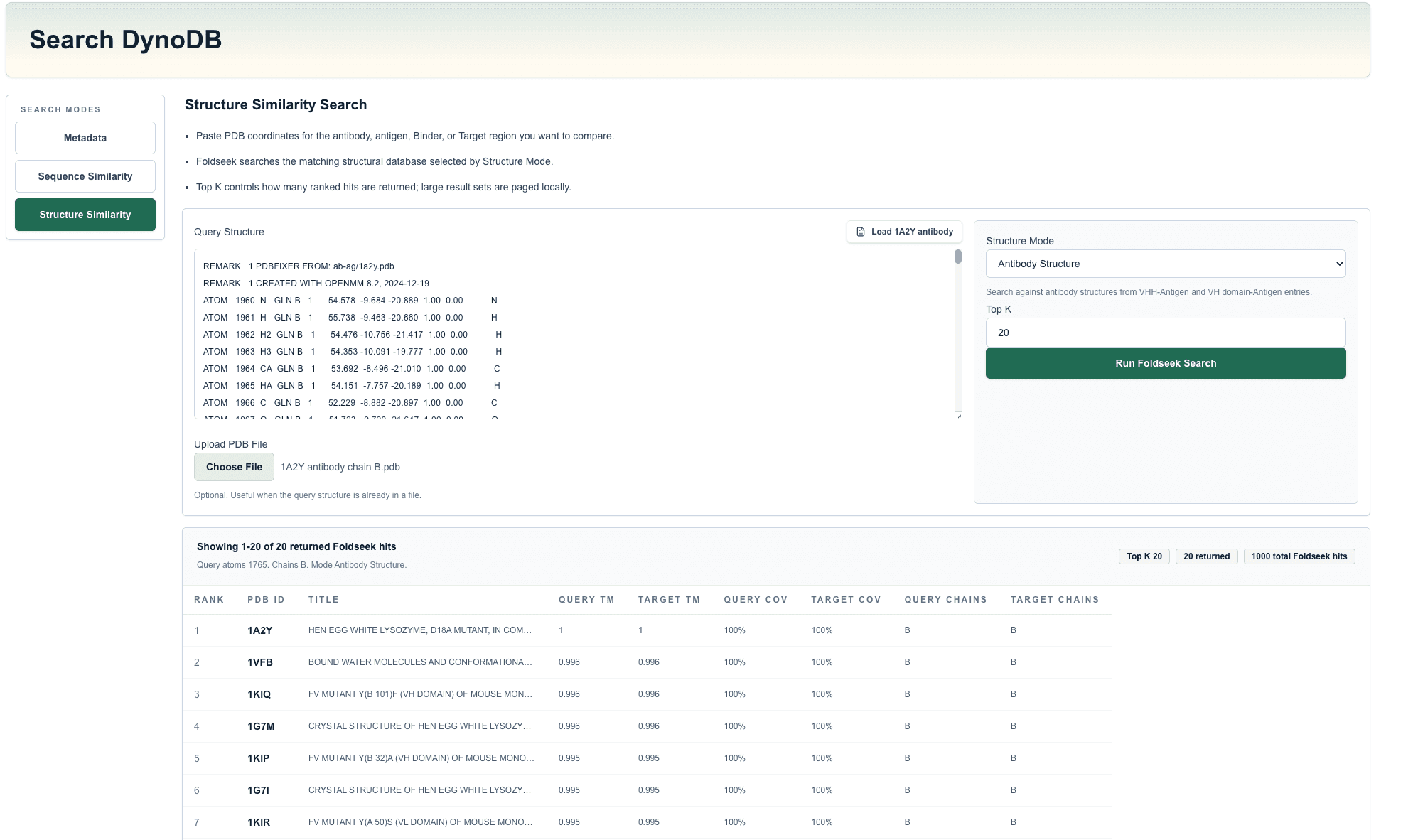Viewport: 1413px width, 840px height.
Task: Click the QUERY CHAINS column header
Action: coord(945,600)
